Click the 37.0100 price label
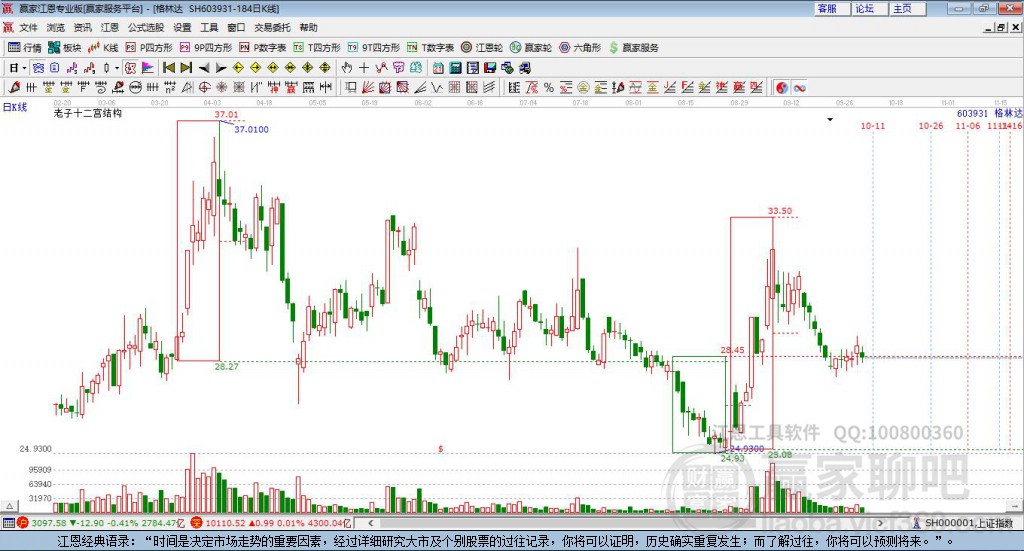This screenshot has height=551, width=1024. pyautogui.click(x=251, y=129)
